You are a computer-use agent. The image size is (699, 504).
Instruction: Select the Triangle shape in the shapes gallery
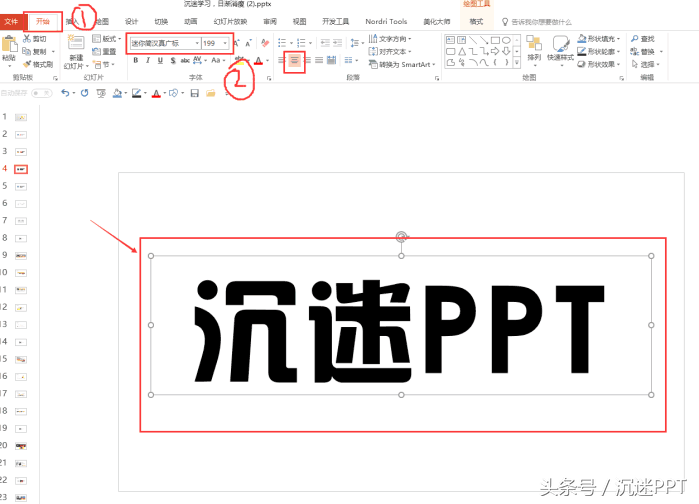click(x=462, y=52)
